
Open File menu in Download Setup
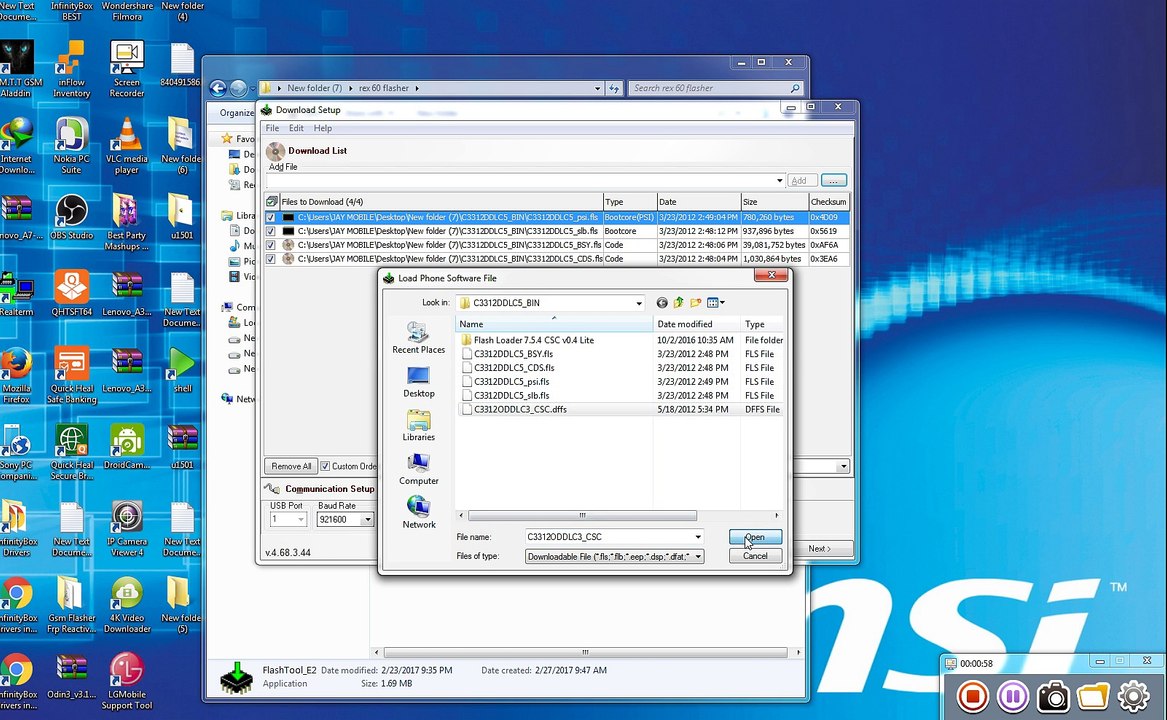[x=272, y=128]
